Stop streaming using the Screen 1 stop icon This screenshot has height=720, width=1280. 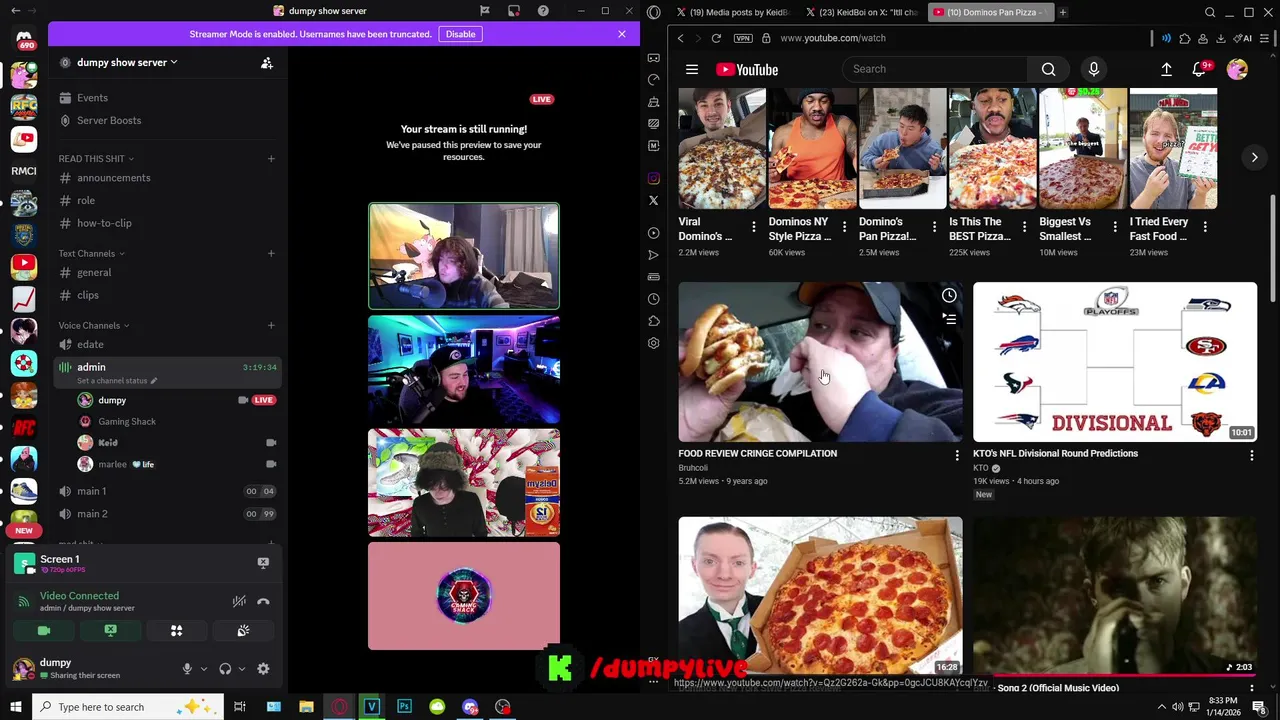click(x=263, y=563)
